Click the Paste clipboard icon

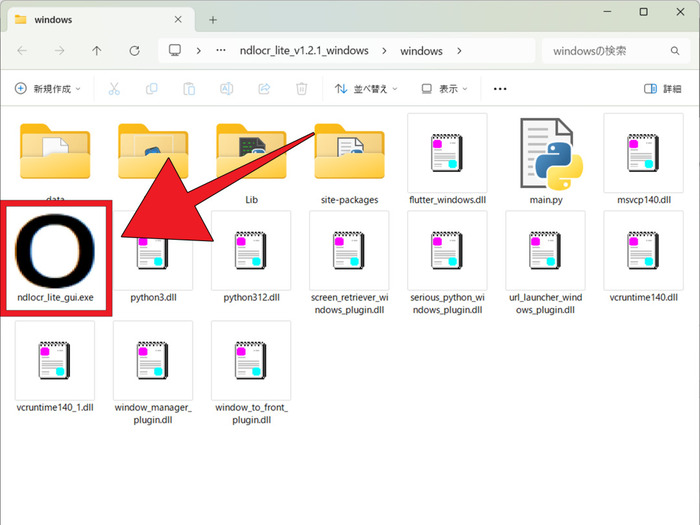189,89
